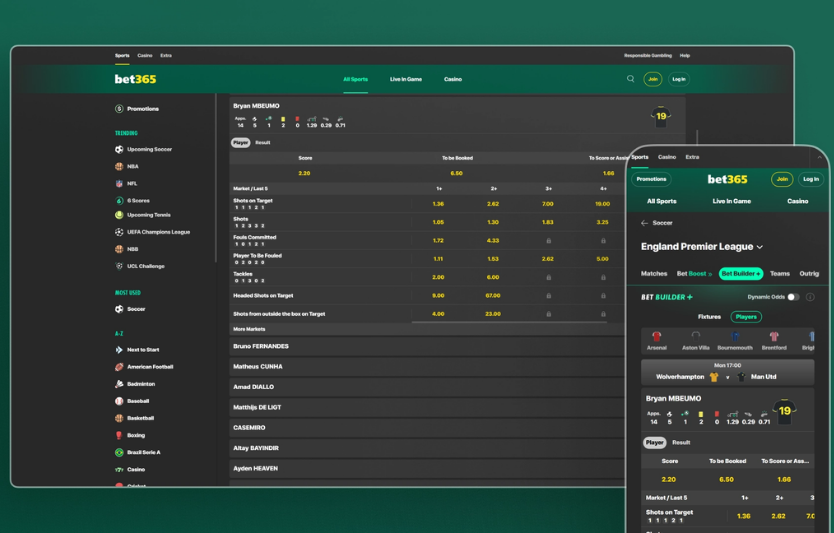Click the back arrow next to Soccer
Viewport: 834px width, 533px height.
pyautogui.click(x=644, y=223)
